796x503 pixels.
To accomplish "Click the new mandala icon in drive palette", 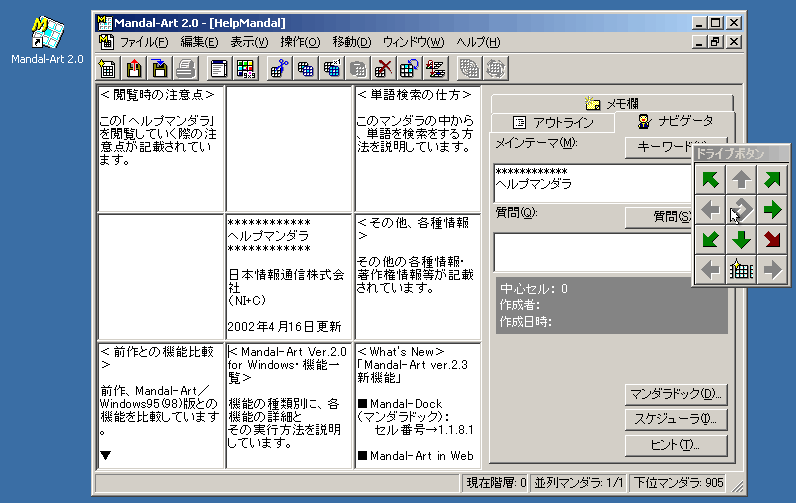I will tap(741, 270).
